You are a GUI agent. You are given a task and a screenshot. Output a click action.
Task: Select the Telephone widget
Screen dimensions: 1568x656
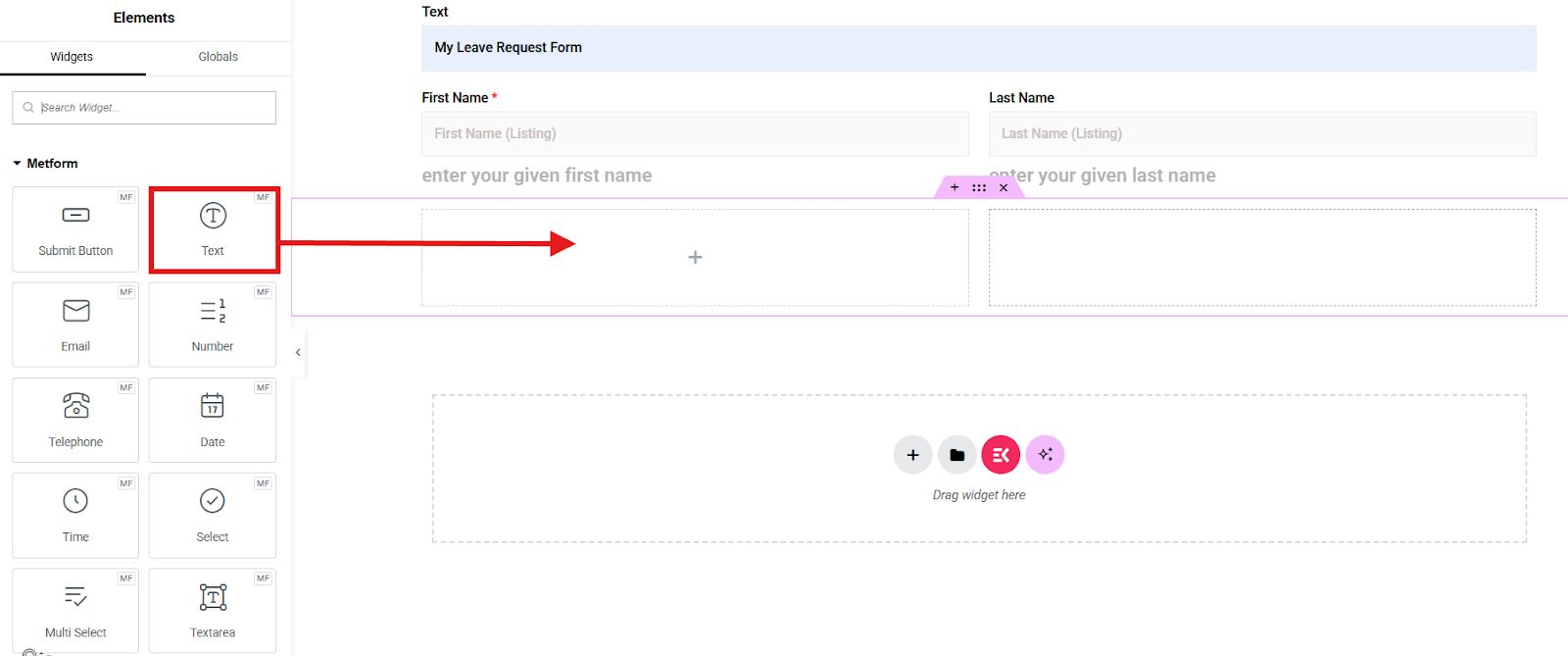pyautogui.click(x=75, y=420)
